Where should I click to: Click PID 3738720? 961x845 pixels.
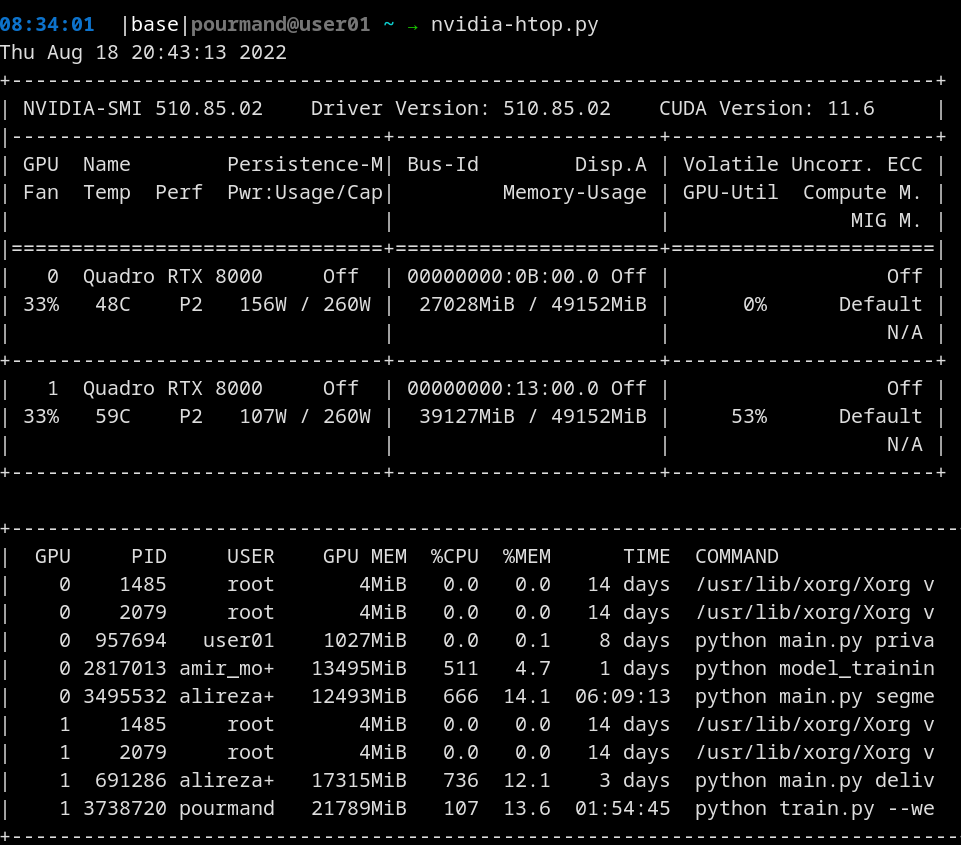(125, 809)
